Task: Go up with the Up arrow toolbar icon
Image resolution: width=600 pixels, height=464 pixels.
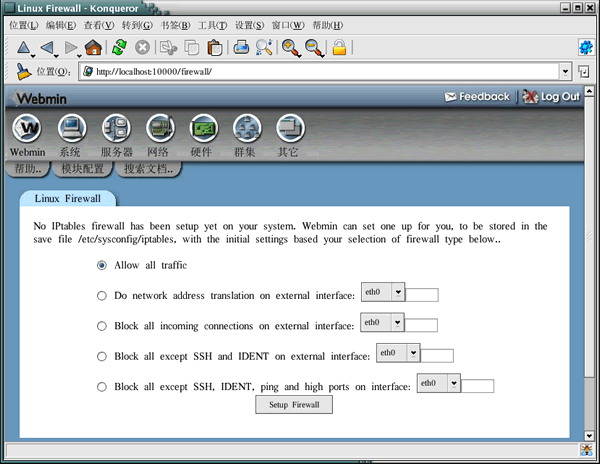Action: (x=24, y=48)
